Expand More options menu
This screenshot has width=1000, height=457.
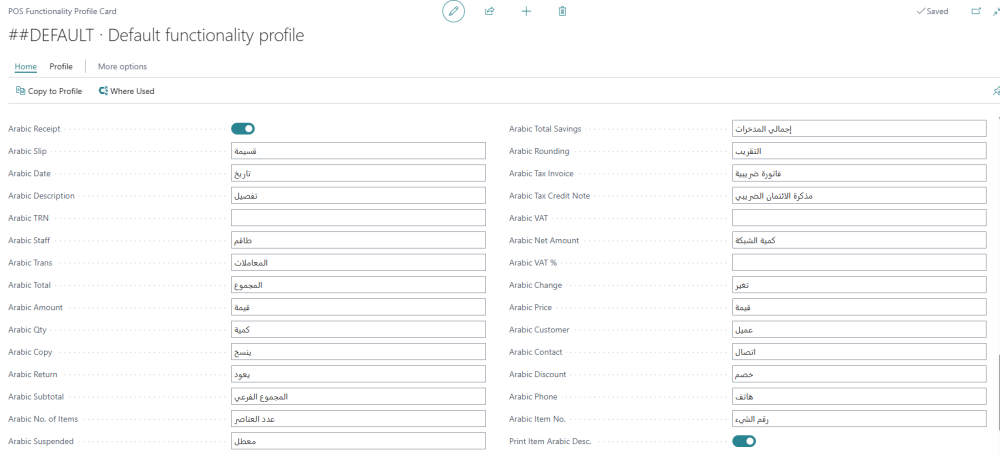pyautogui.click(x=122, y=66)
